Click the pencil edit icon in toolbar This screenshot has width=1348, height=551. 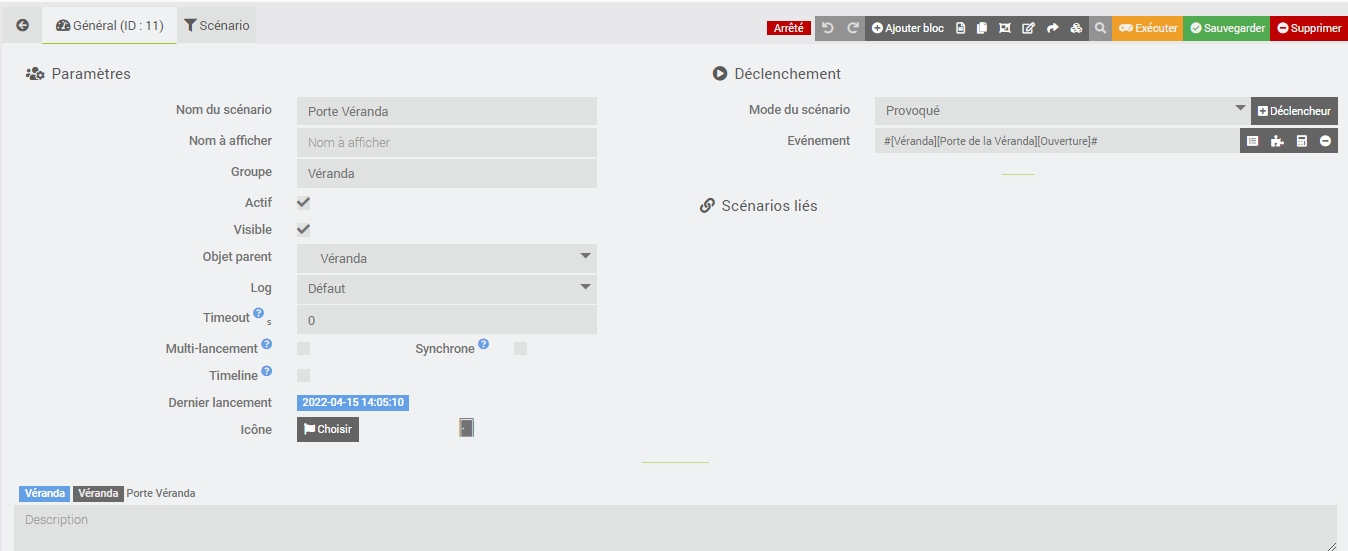click(x=1028, y=28)
